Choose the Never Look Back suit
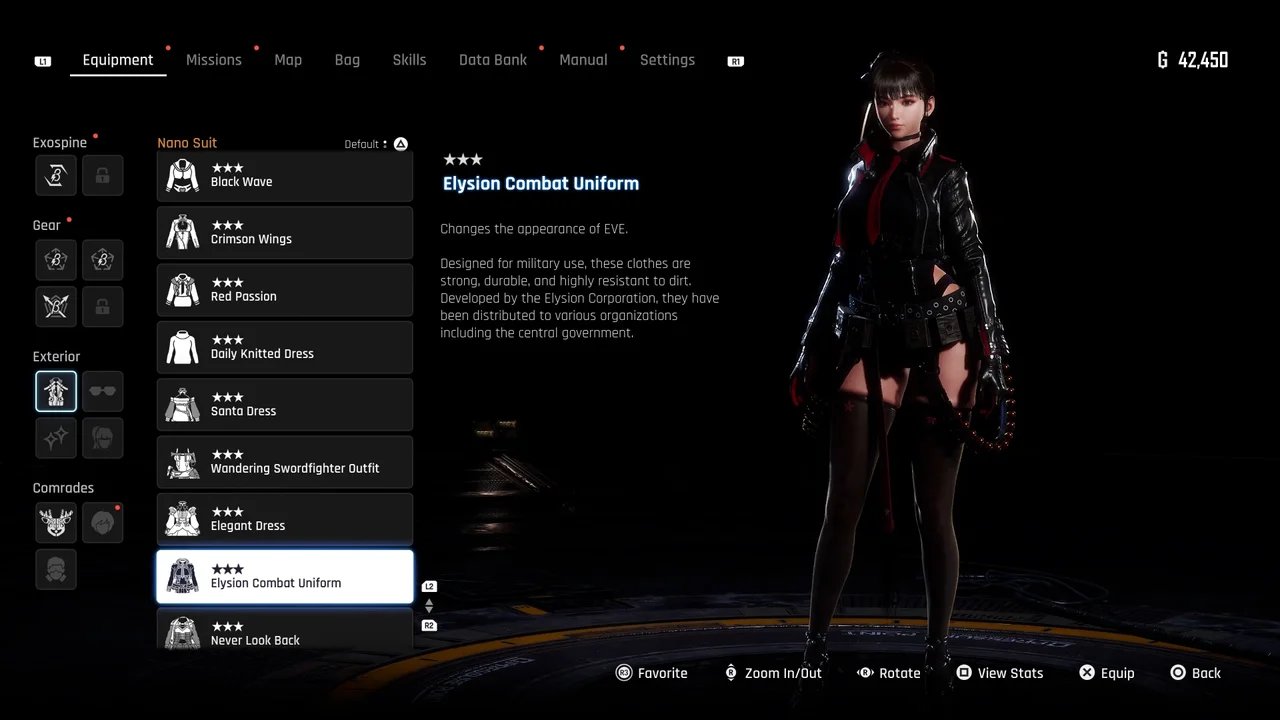 pyautogui.click(x=285, y=629)
